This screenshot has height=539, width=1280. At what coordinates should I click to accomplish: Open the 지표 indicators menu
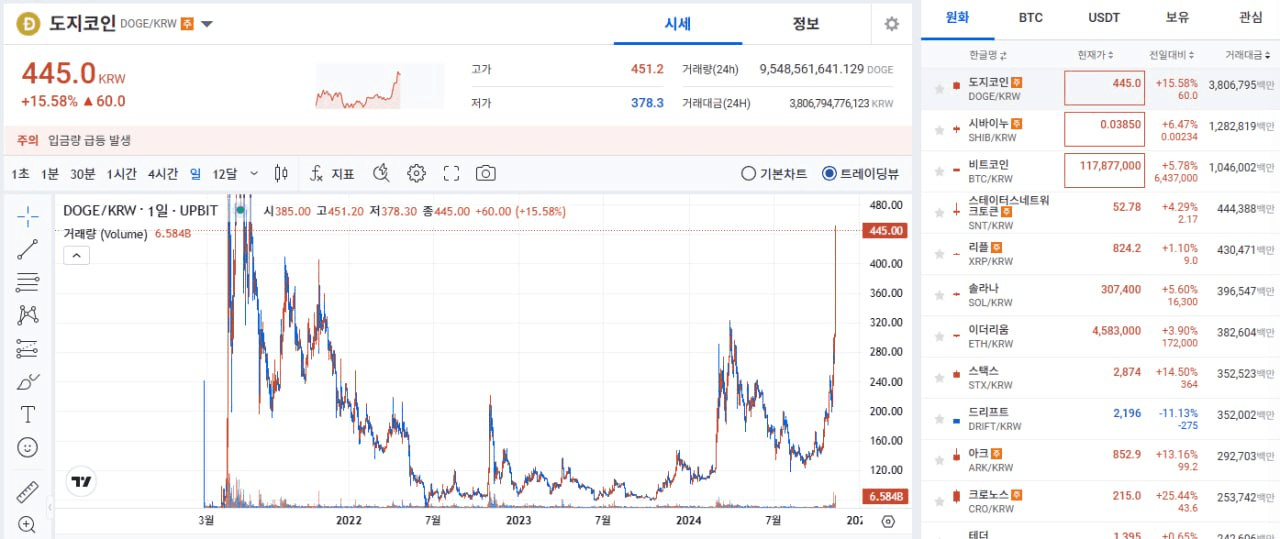[333, 174]
